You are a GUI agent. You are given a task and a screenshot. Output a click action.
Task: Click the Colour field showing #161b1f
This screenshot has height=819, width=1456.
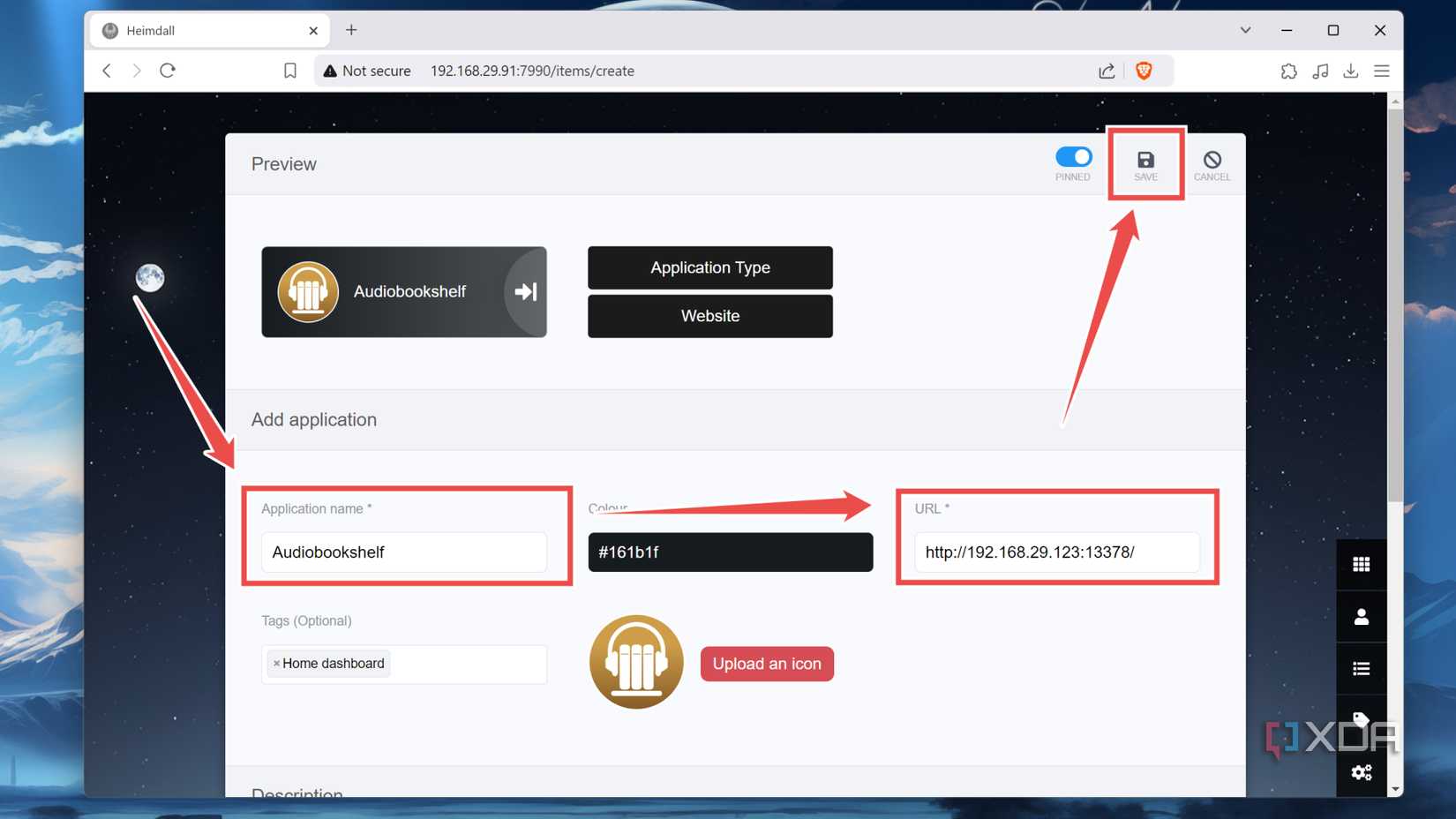(730, 552)
